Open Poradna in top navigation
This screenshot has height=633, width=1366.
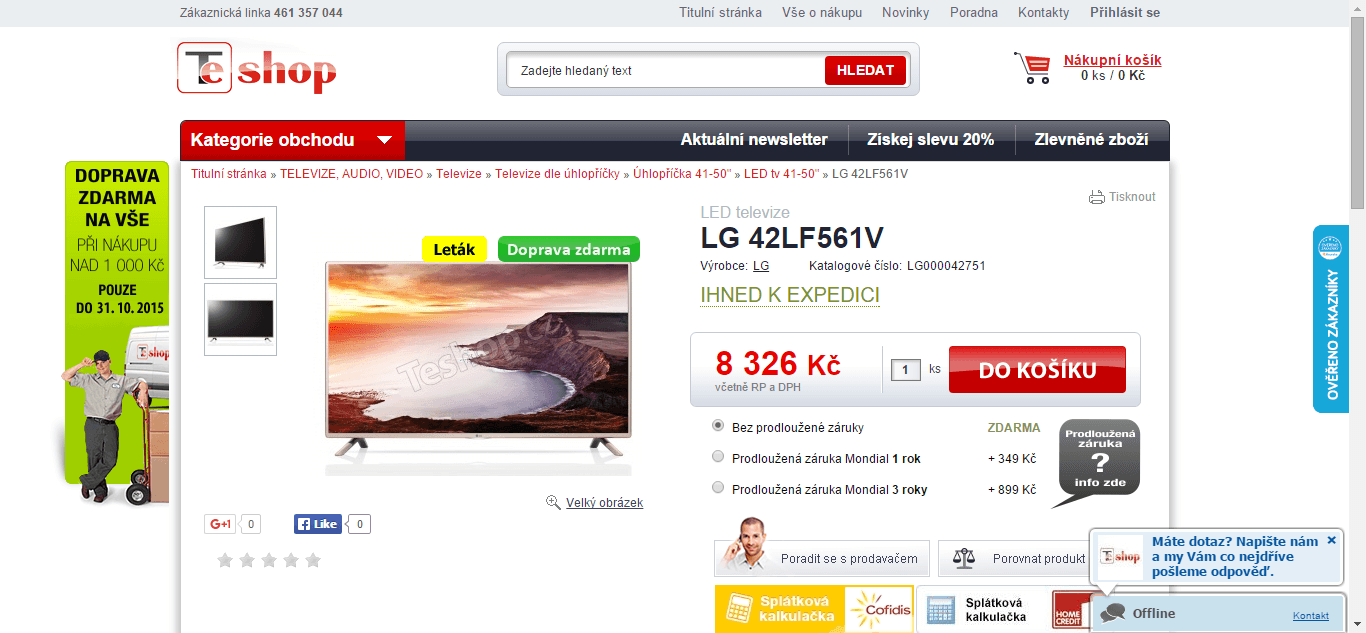(x=974, y=13)
